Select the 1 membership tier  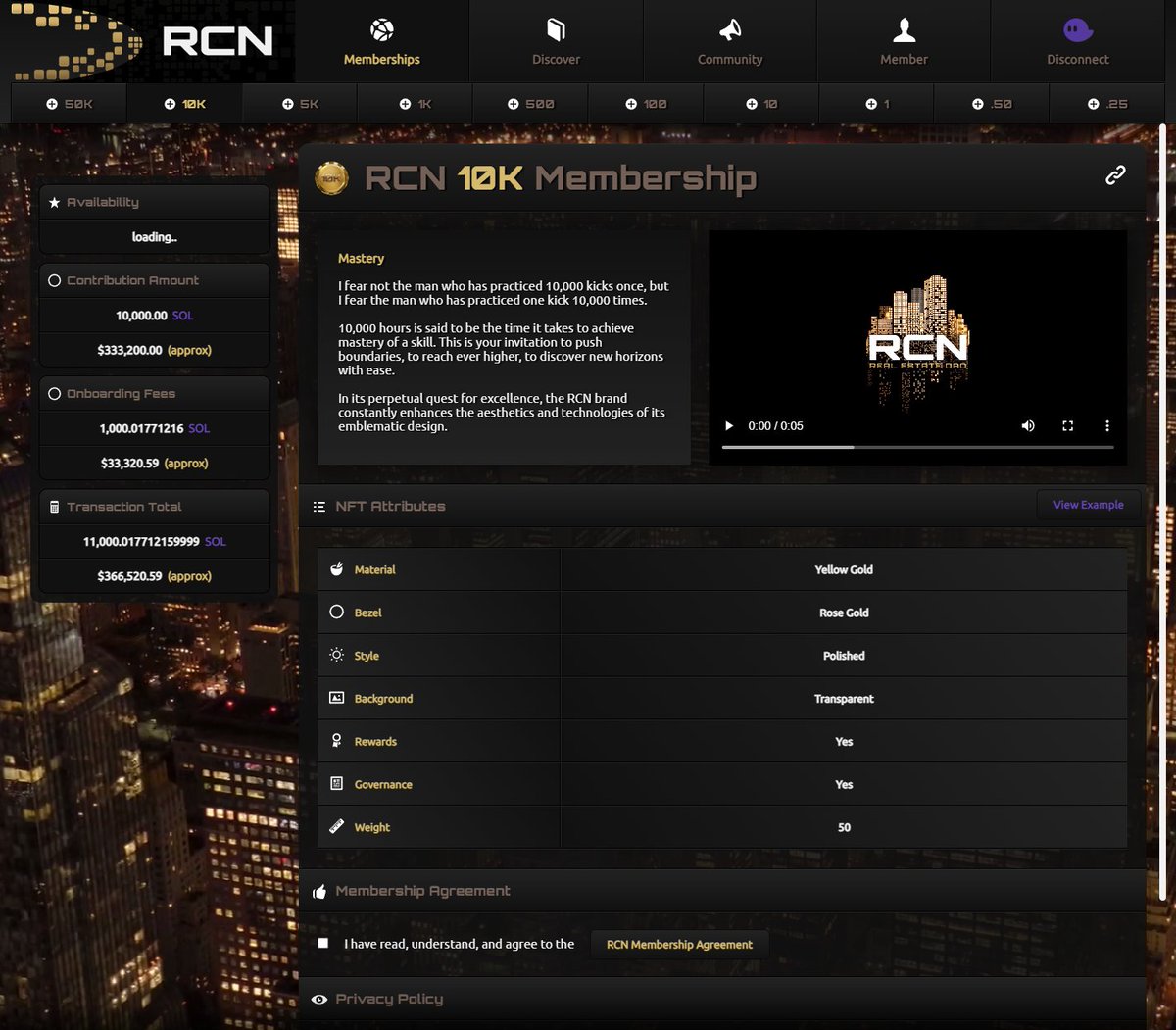click(876, 104)
